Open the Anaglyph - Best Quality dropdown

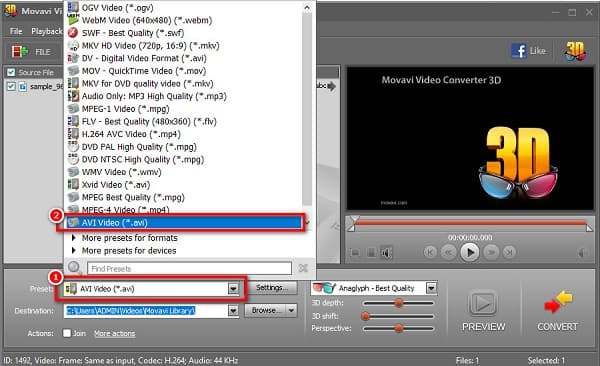431,288
